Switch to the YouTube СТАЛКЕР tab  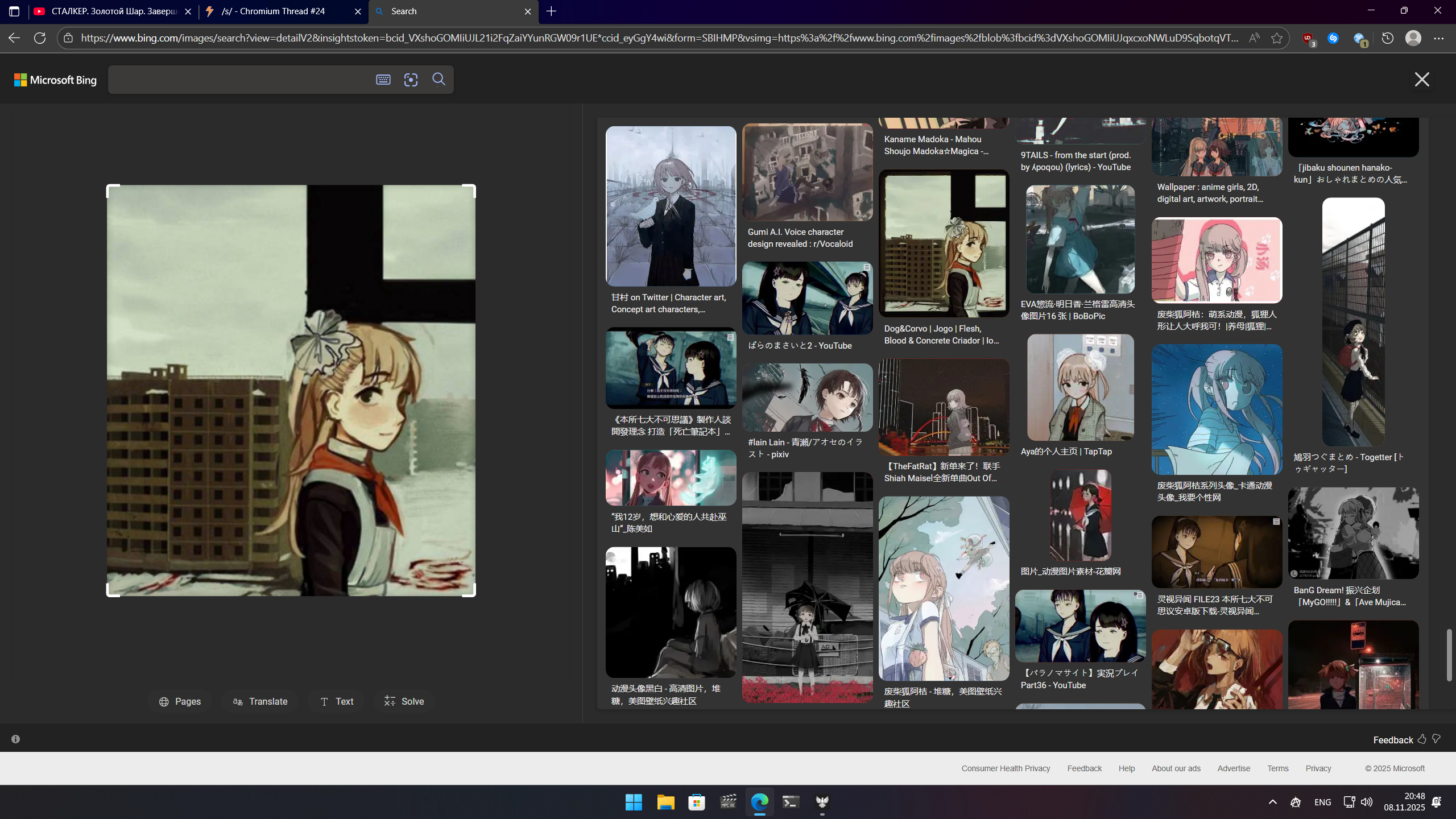coord(108,11)
